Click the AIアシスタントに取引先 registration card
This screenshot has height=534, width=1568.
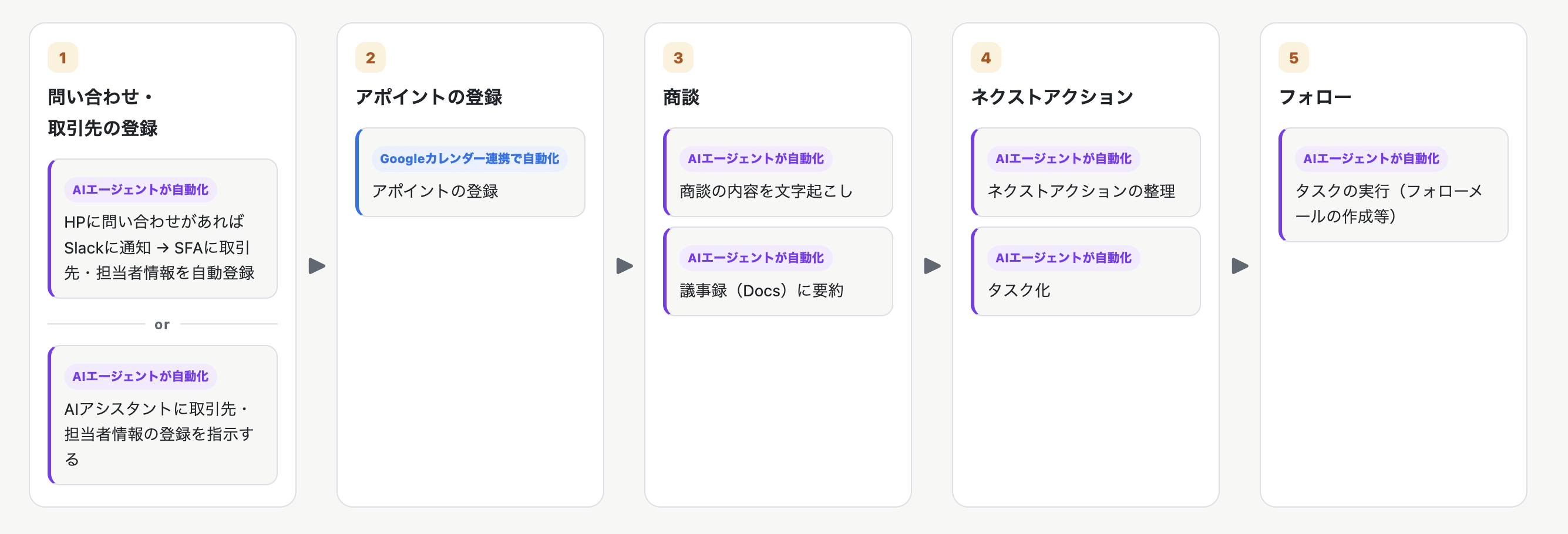(163, 415)
